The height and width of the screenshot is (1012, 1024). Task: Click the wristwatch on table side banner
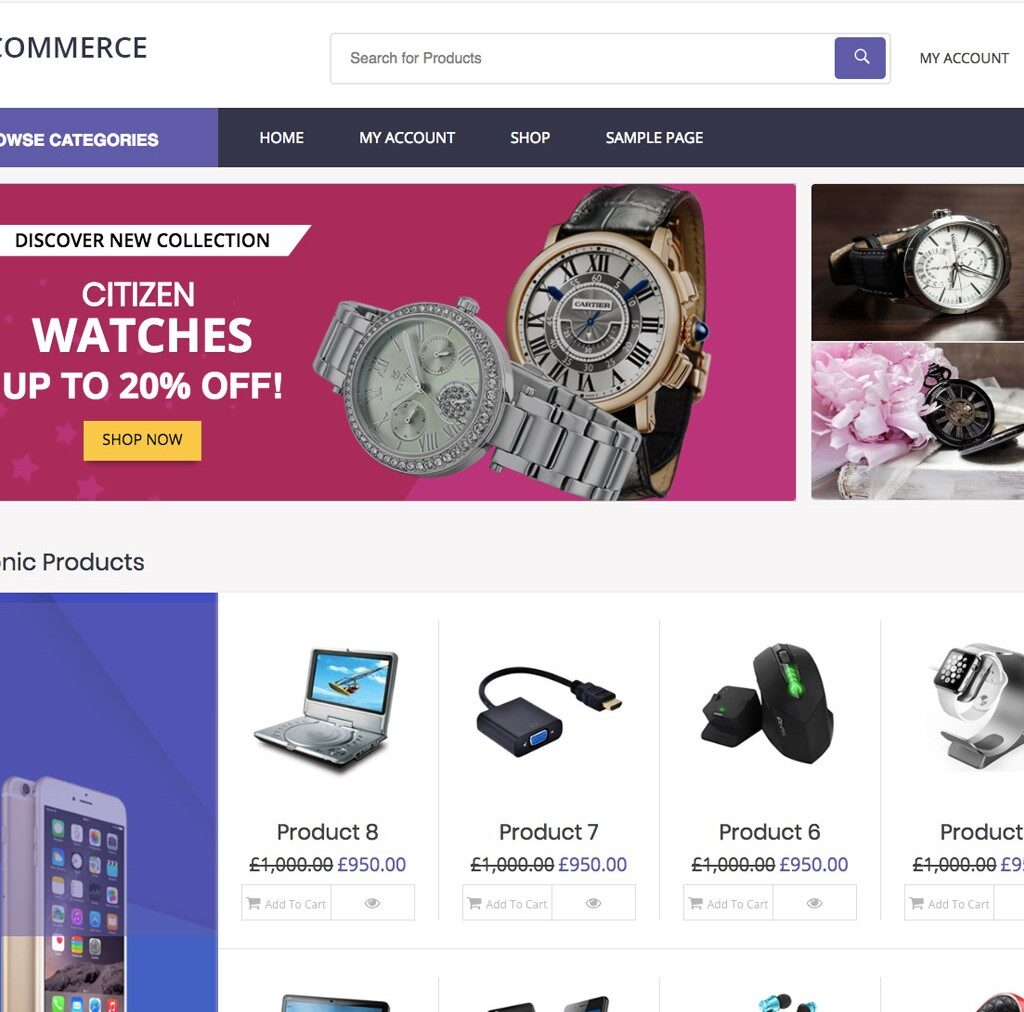[917, 262]
